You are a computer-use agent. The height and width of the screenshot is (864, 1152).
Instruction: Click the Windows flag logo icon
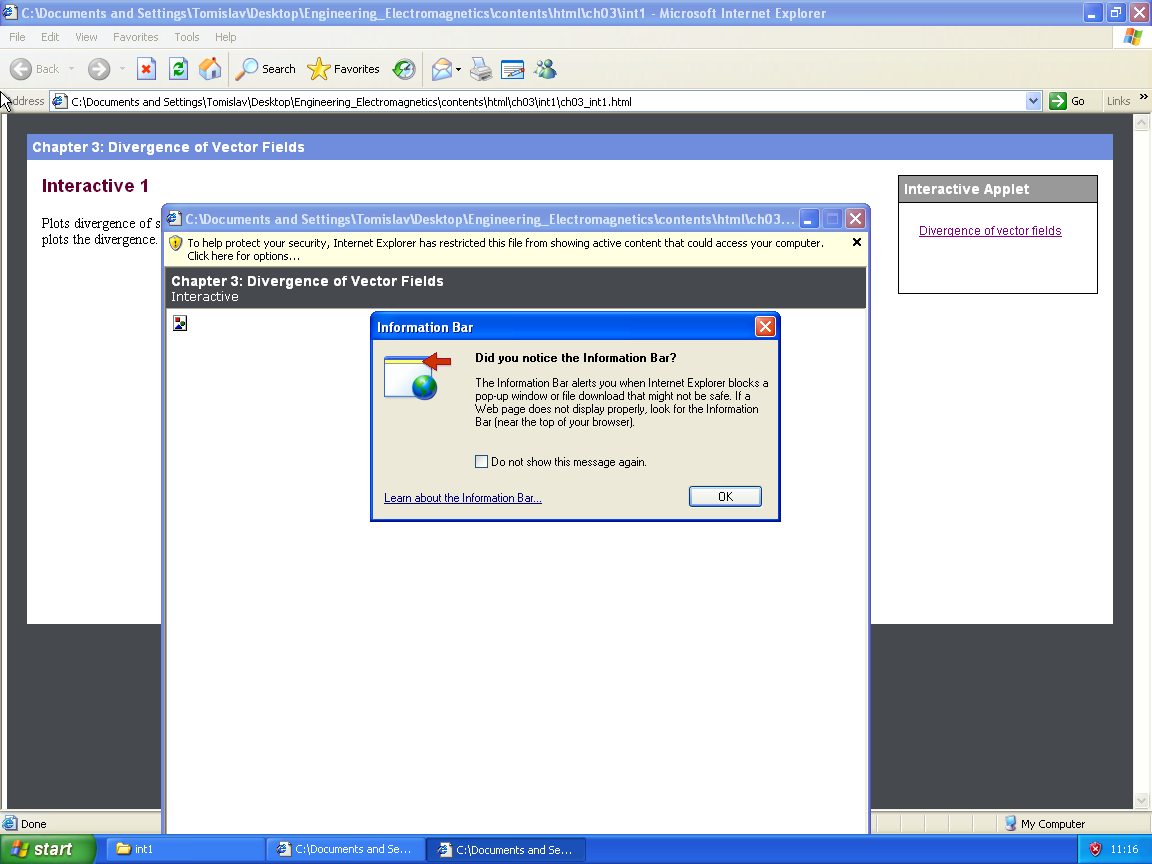pos(1132,37)
